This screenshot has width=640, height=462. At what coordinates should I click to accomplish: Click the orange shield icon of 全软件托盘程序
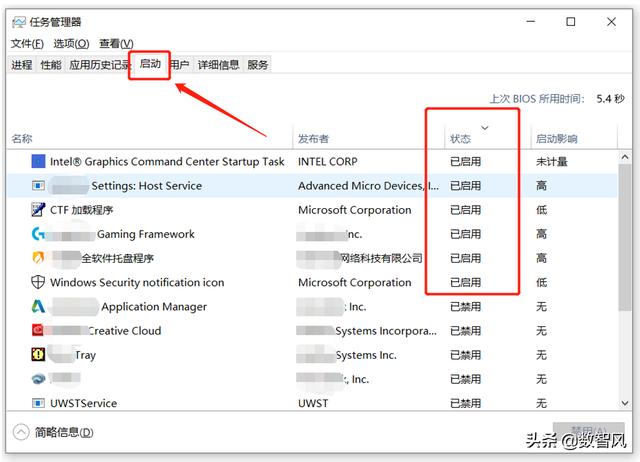point(38,258)
